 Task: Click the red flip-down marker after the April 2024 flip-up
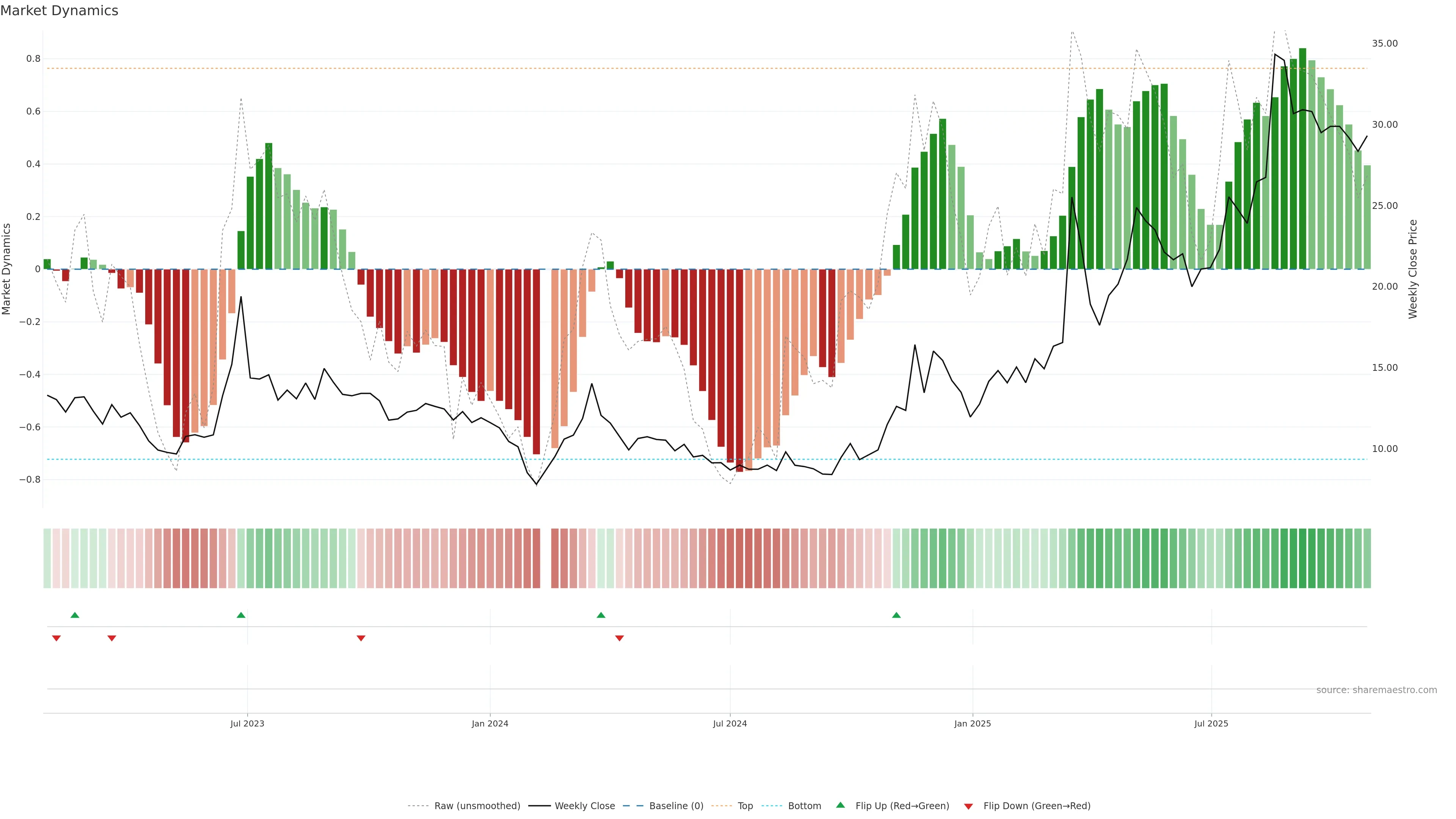click(620, 638)
